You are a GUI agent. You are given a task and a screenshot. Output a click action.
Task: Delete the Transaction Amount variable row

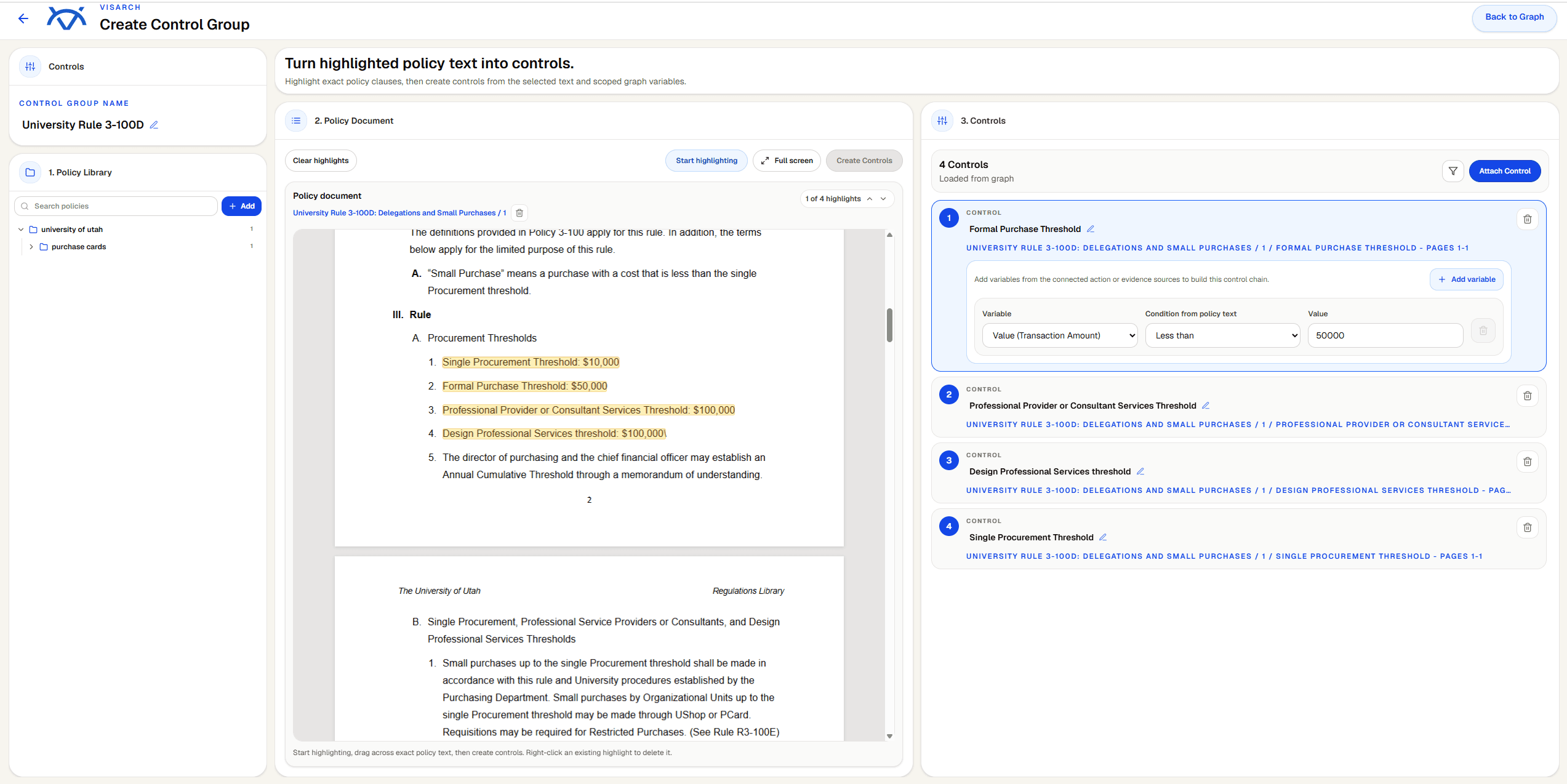1483,331
